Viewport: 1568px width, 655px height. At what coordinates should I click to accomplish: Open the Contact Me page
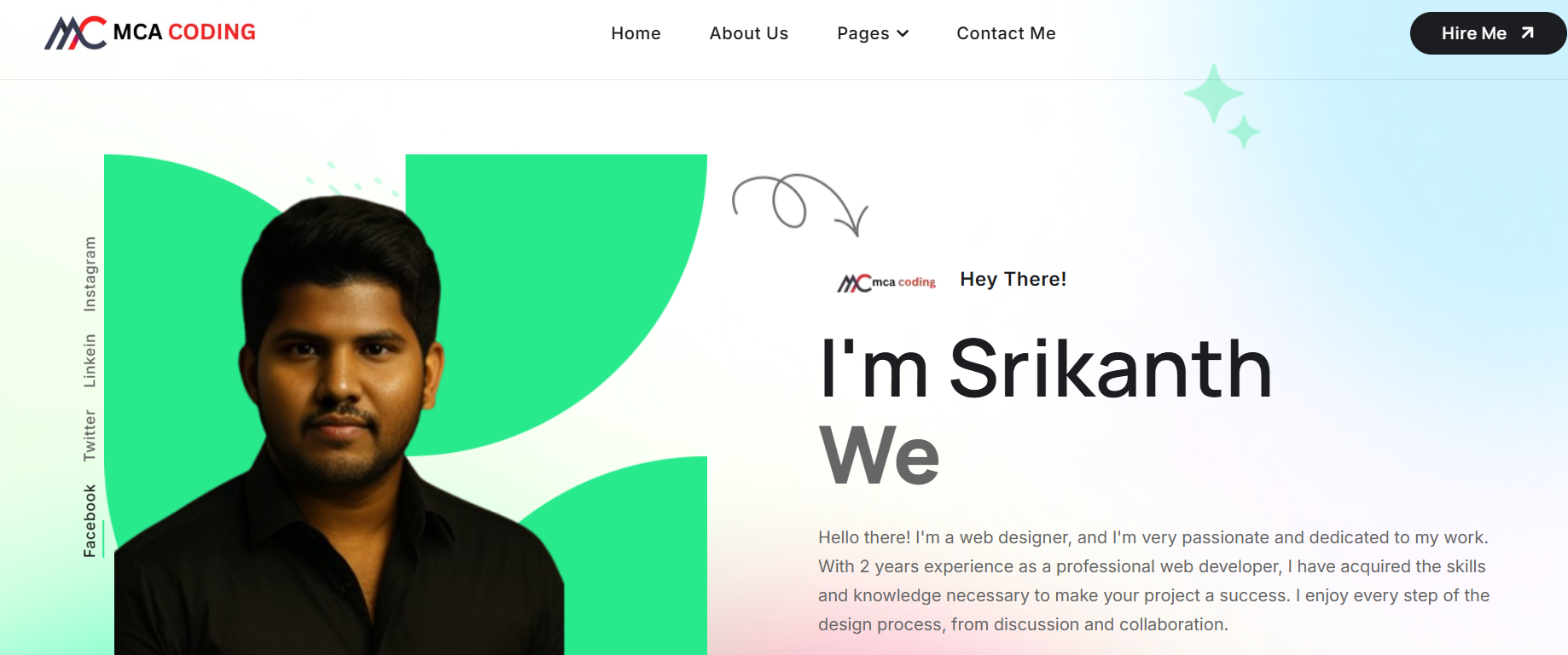[1006, 33]
